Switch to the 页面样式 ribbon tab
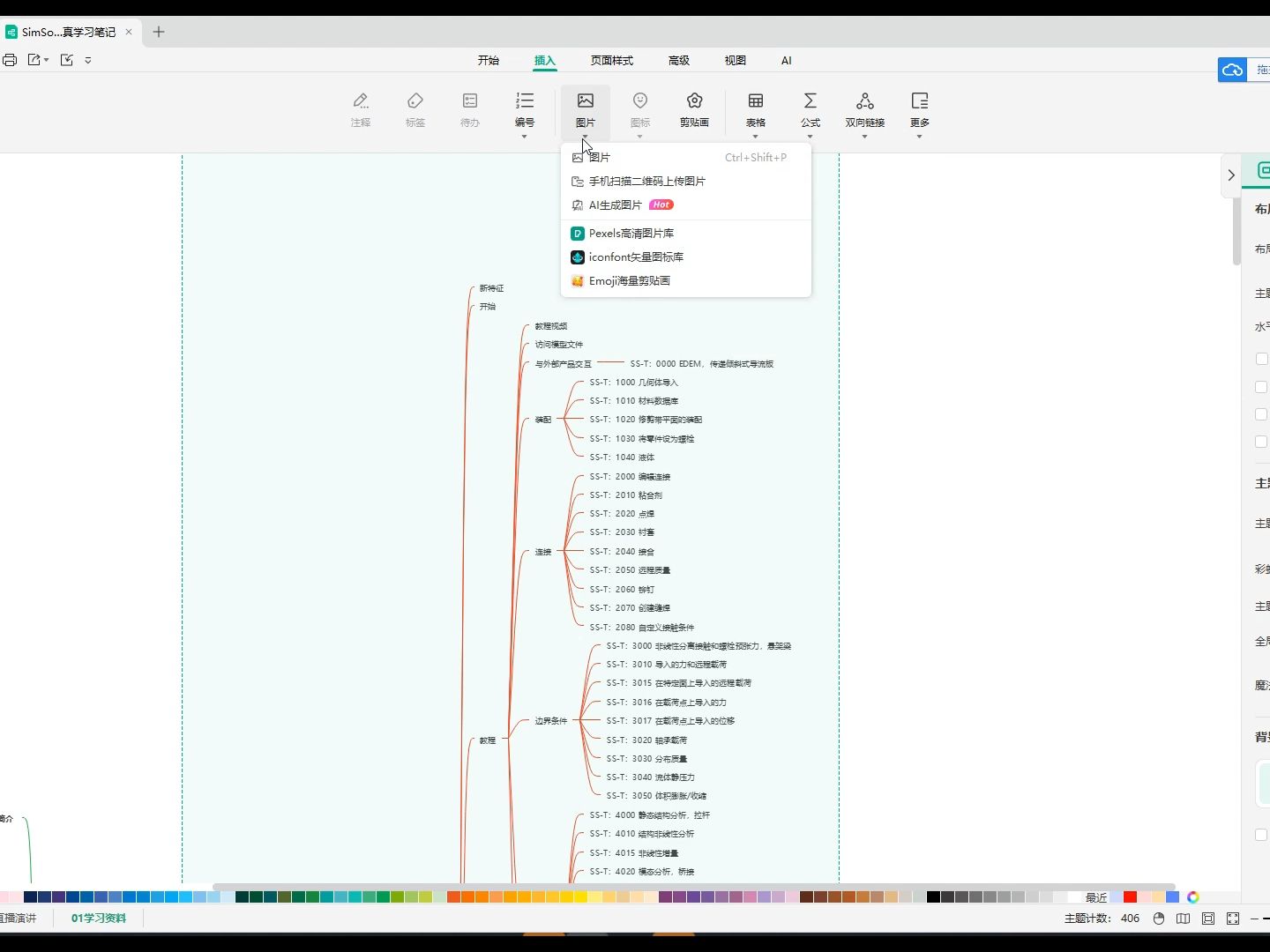The height and width of the screenshot is (952, 1270). click(x=612, y=61)
